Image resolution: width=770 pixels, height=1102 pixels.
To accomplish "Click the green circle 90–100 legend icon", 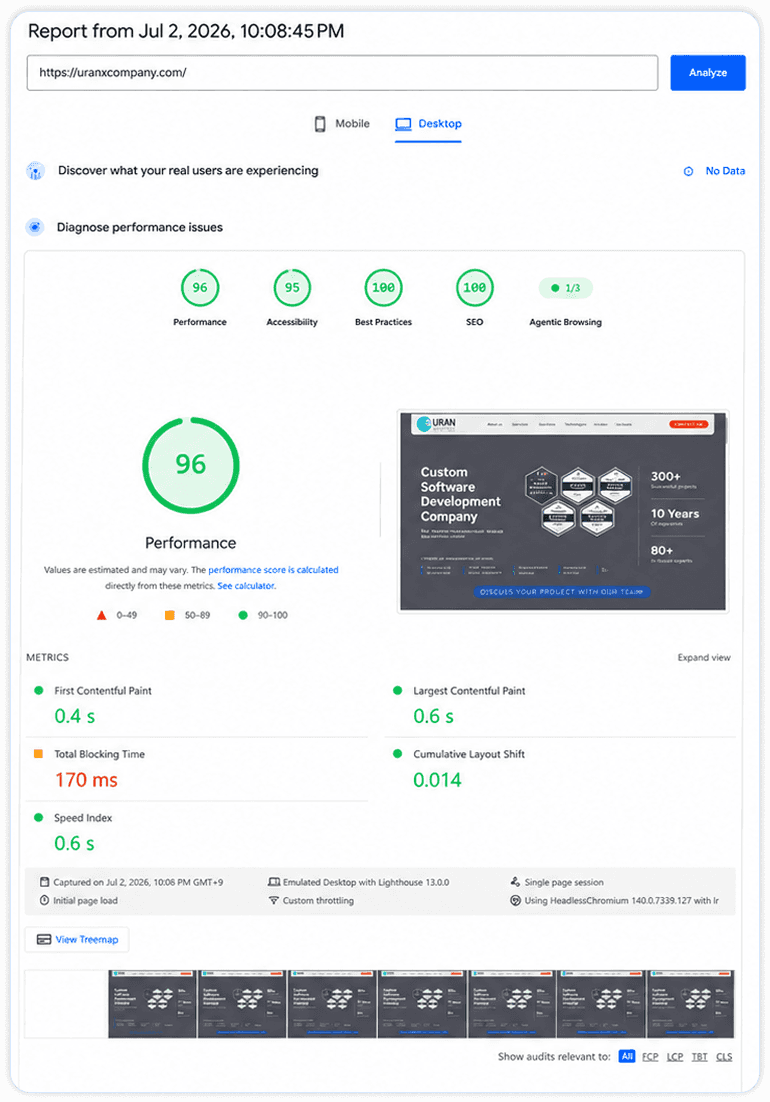I will [x=243, y=615].
